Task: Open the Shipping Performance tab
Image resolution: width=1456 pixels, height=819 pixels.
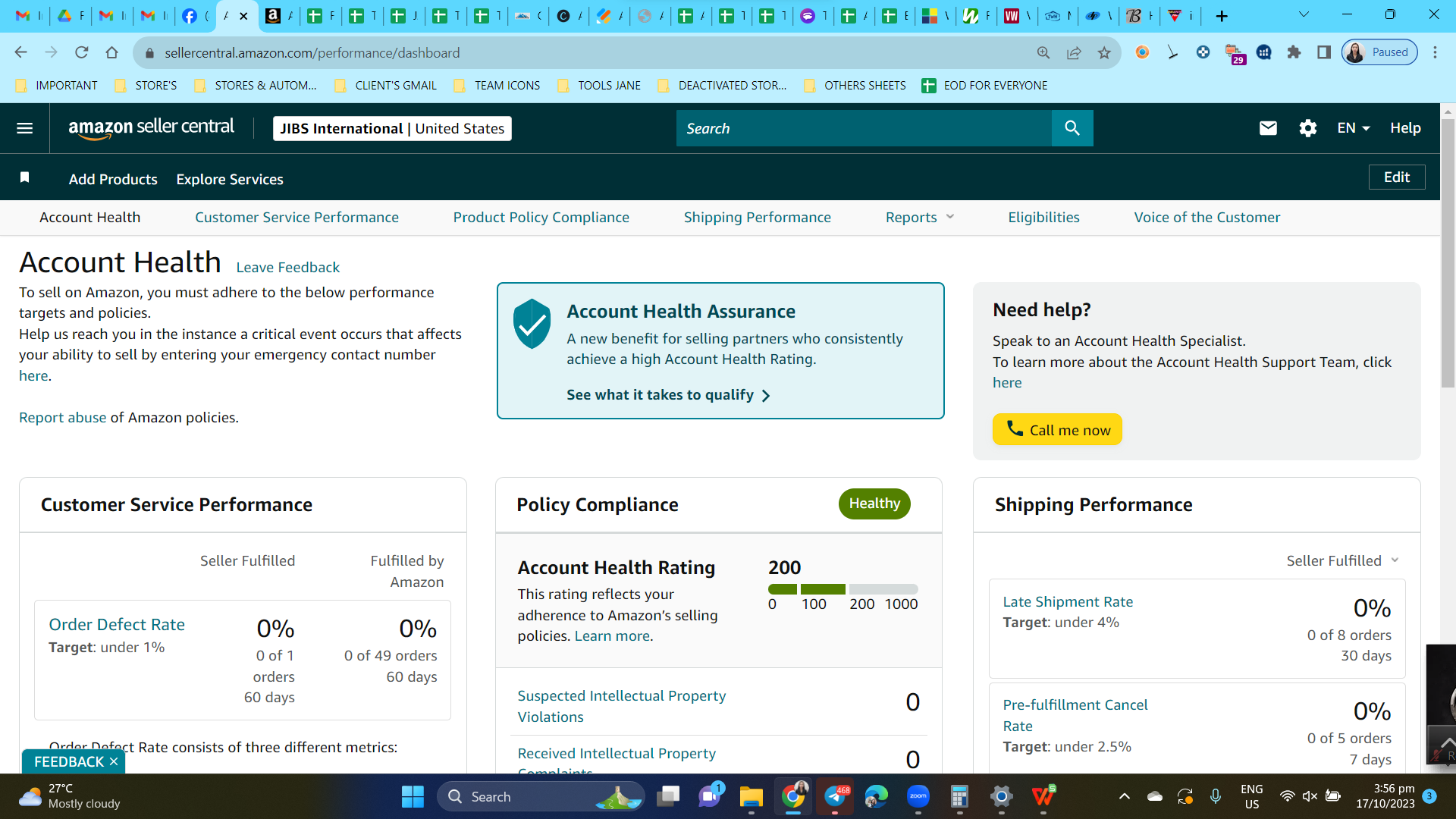Action: (x=758, y=218)
